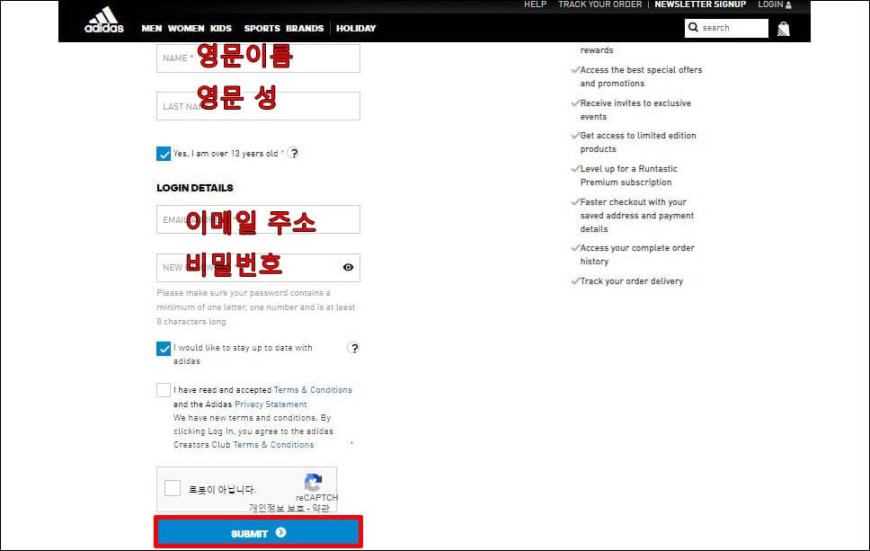The image size is (870, 551).
Task: Uncheck 'Yes, I am over 13 years old'
Action: click(164, 154)
